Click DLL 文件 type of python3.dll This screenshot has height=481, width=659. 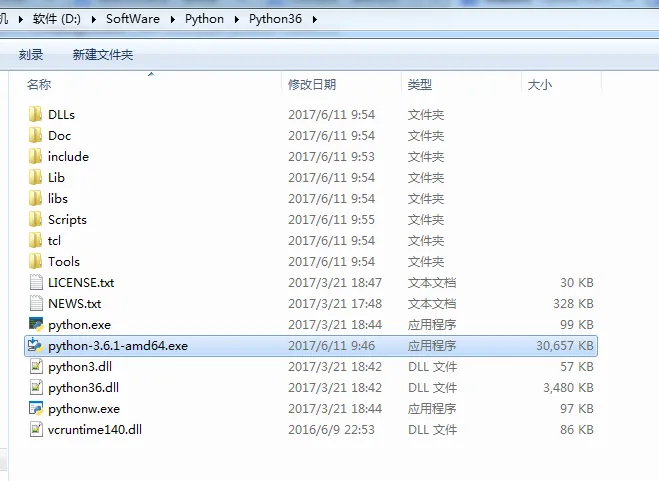432,367
